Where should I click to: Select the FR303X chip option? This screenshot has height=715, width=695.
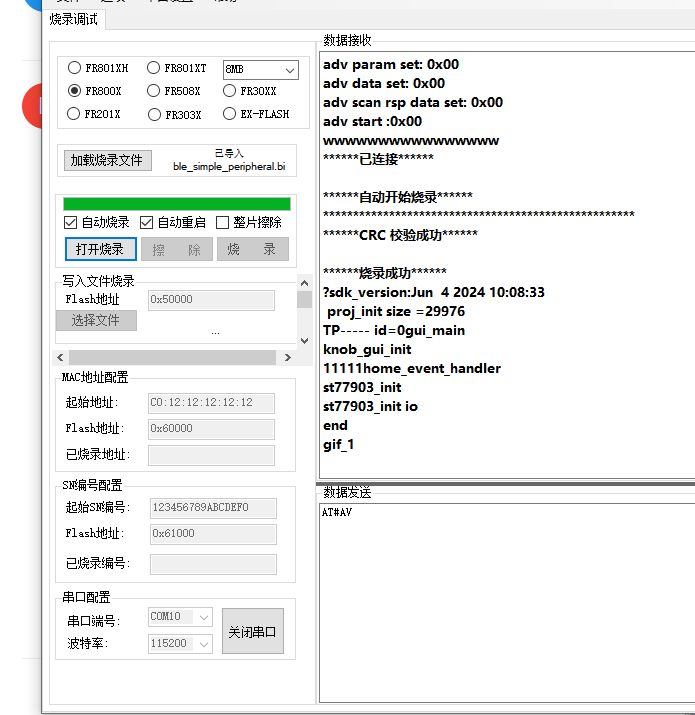(154, 114)
